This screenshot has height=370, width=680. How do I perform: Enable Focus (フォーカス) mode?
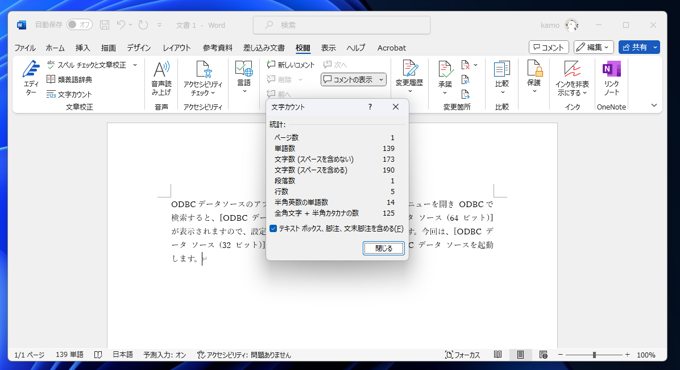[463, 355]
